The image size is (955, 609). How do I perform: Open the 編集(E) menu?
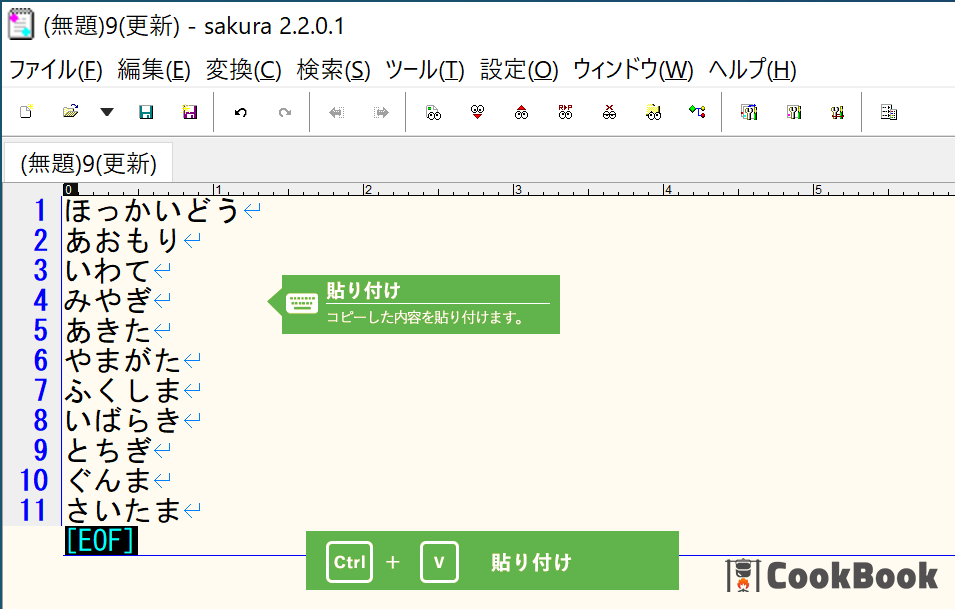click(153, 69)
